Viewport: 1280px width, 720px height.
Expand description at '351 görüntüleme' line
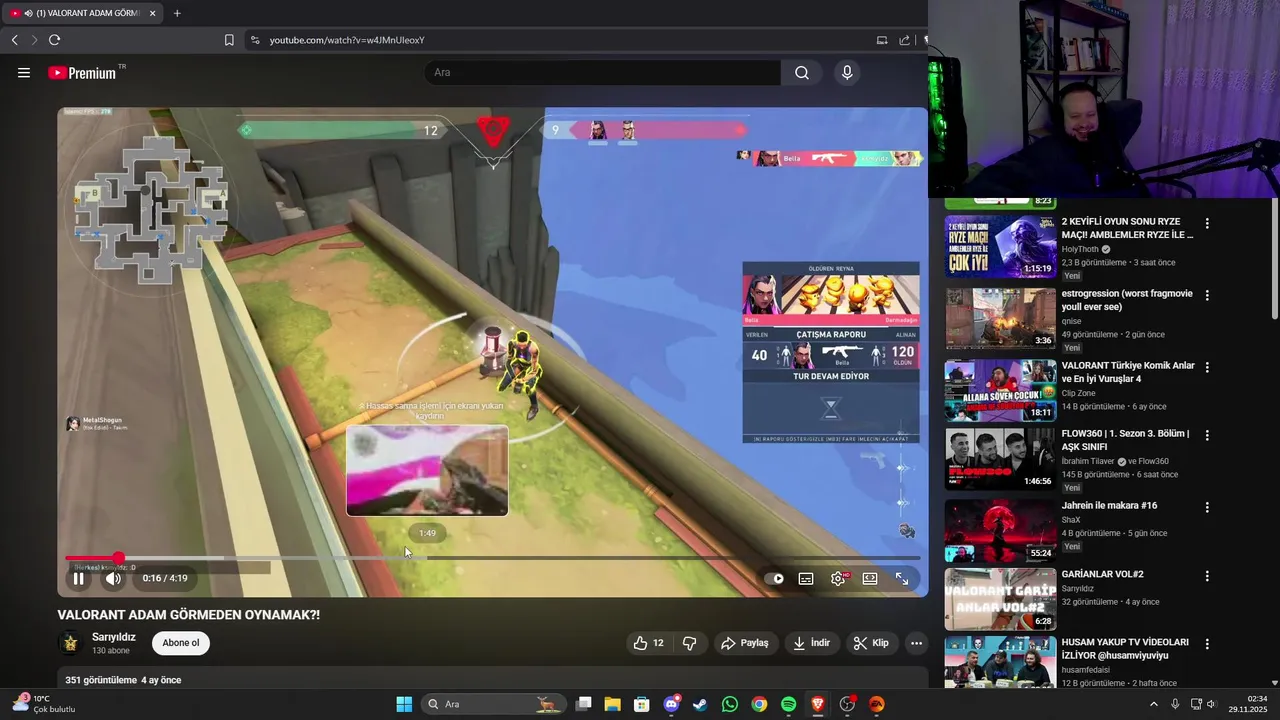coord(123,680)
